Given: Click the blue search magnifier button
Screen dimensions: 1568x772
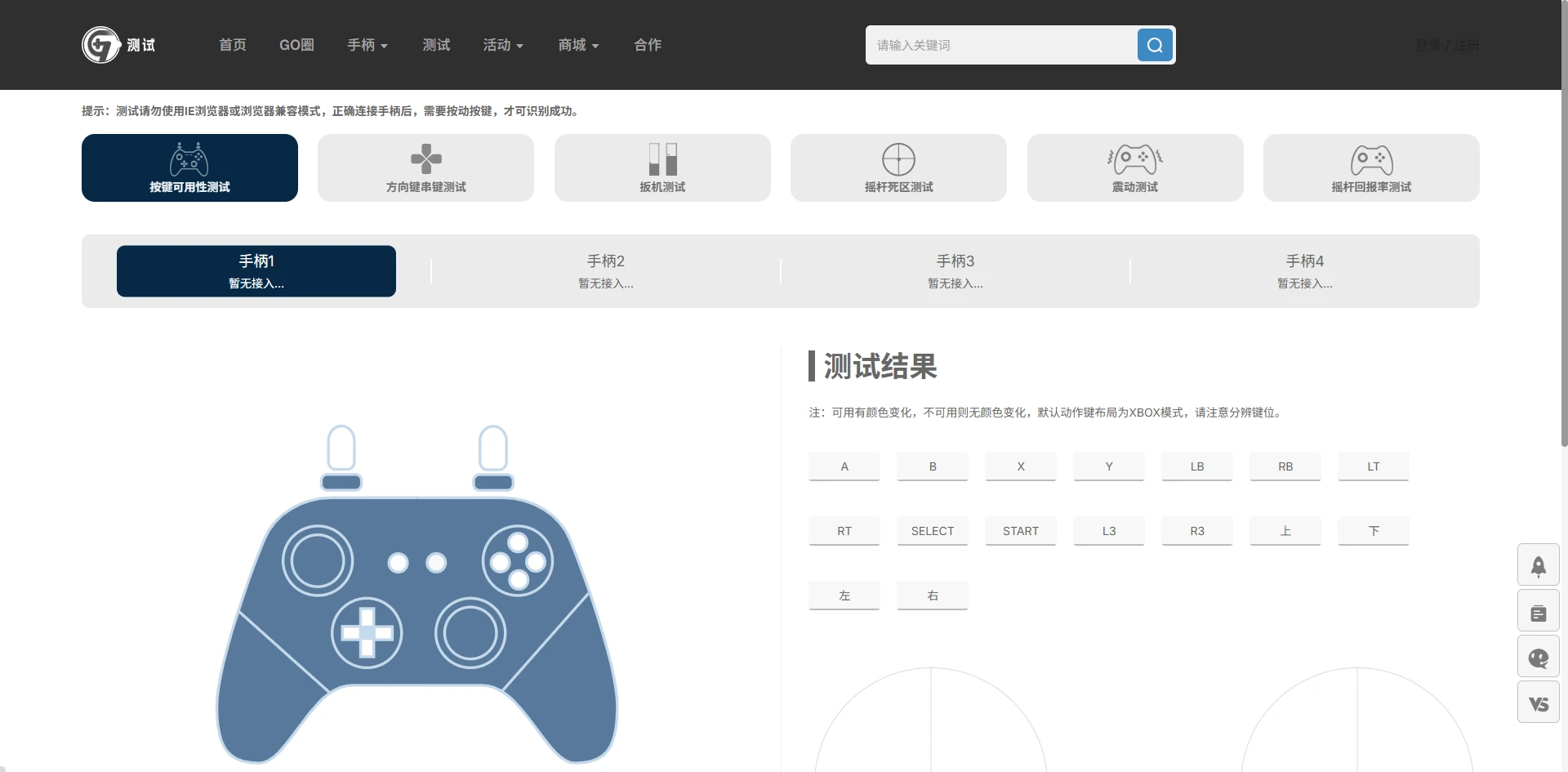Looking at the screenshot, I should tap(1155, 45).
